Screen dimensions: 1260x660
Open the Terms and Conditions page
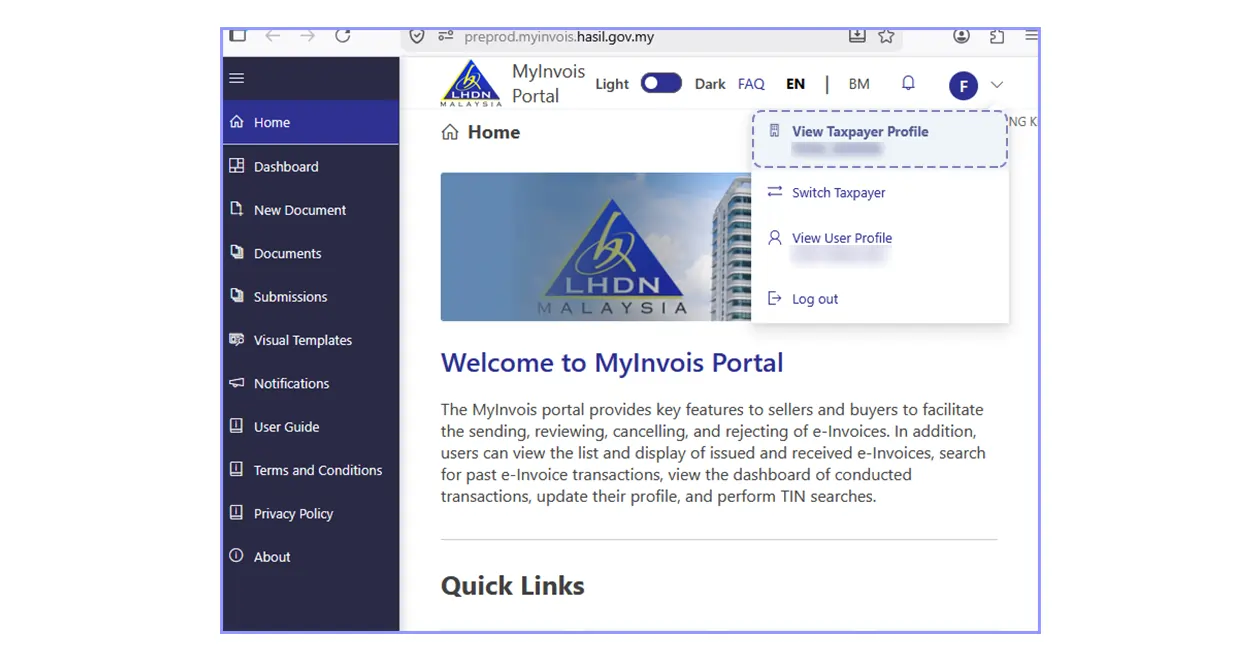click(318, 470)
